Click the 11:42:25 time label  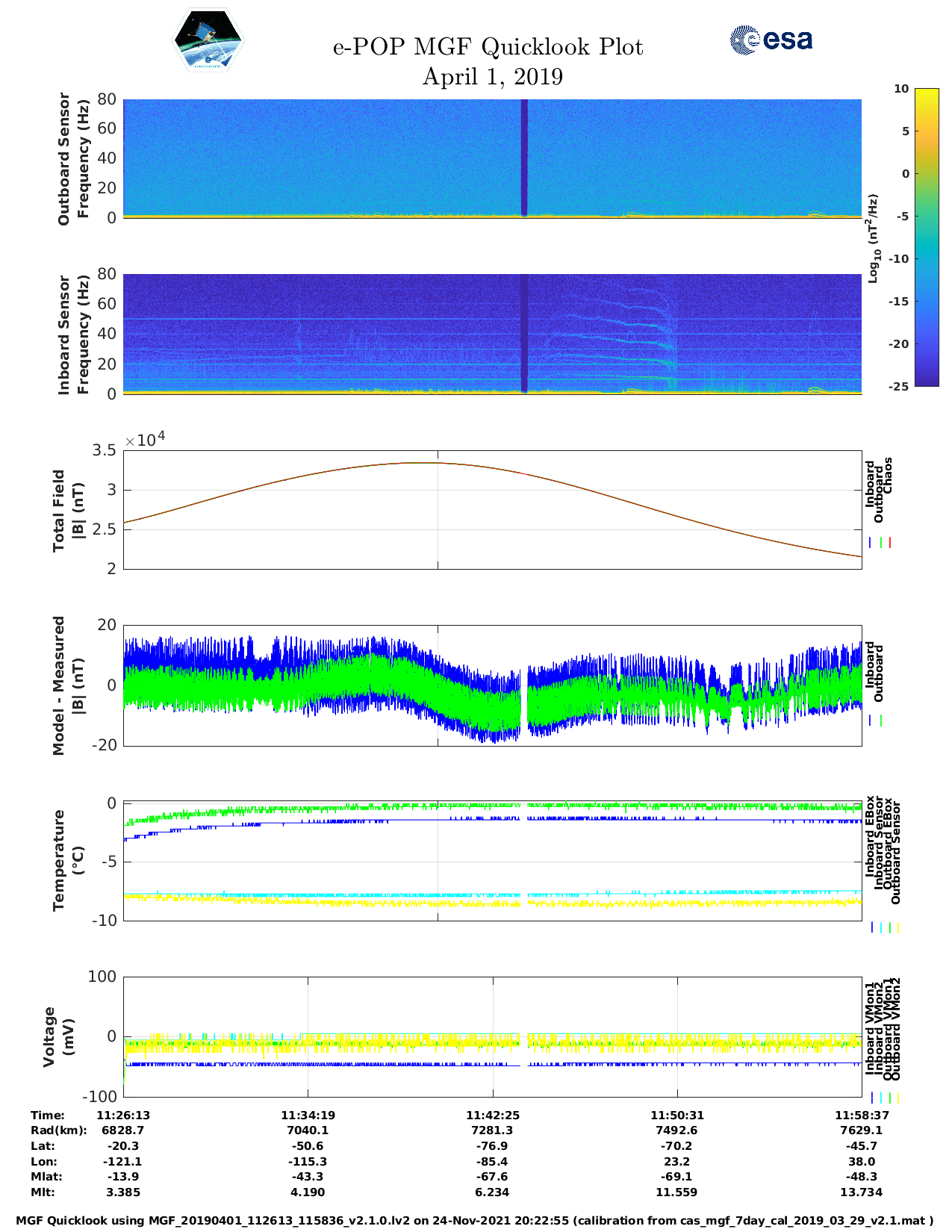[x=492, y=1115]
